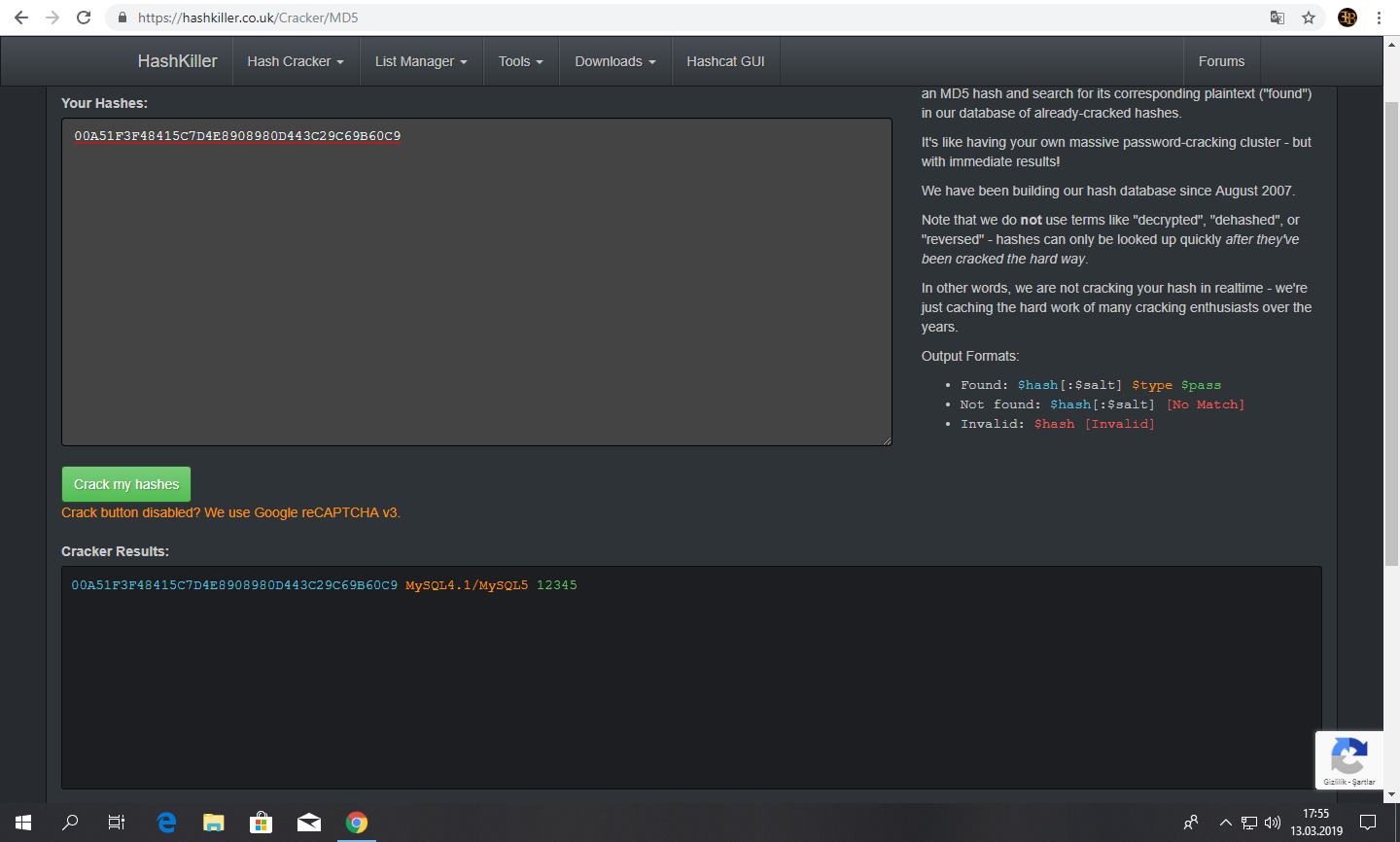1400x842 pixels.
Task: Open the browser profile avatar icon
Action: [1347, 18]
